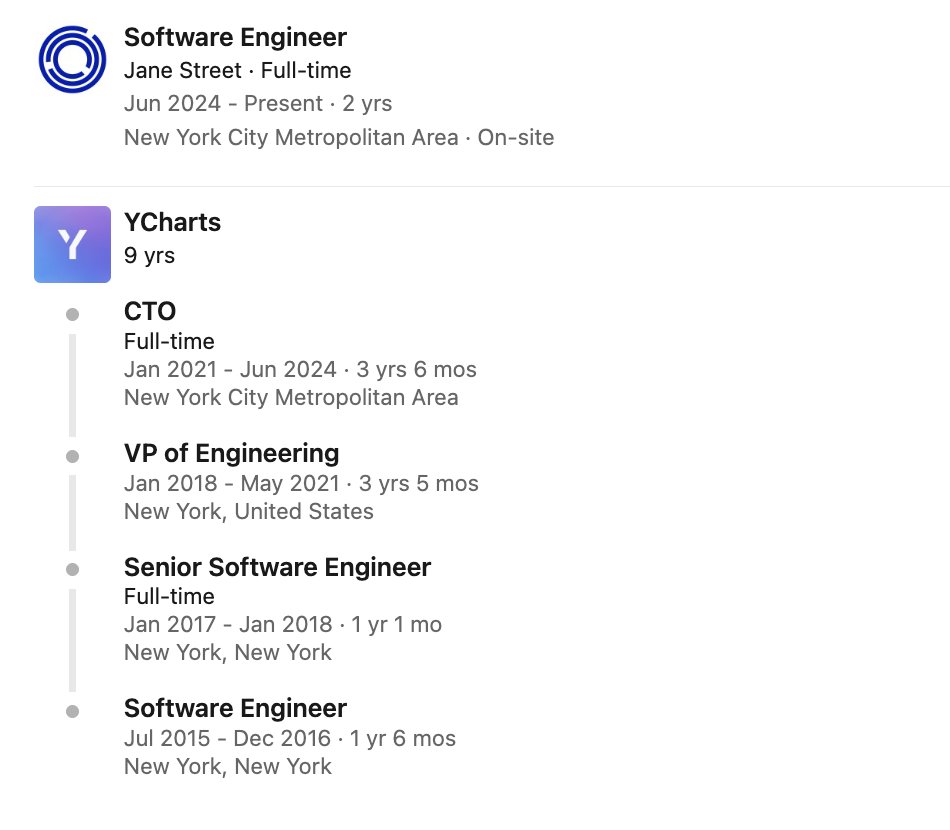Click the timeline dot beside VP of Engineering
Image resolution: width=950 pixels, height=830 pixels.
72,456
